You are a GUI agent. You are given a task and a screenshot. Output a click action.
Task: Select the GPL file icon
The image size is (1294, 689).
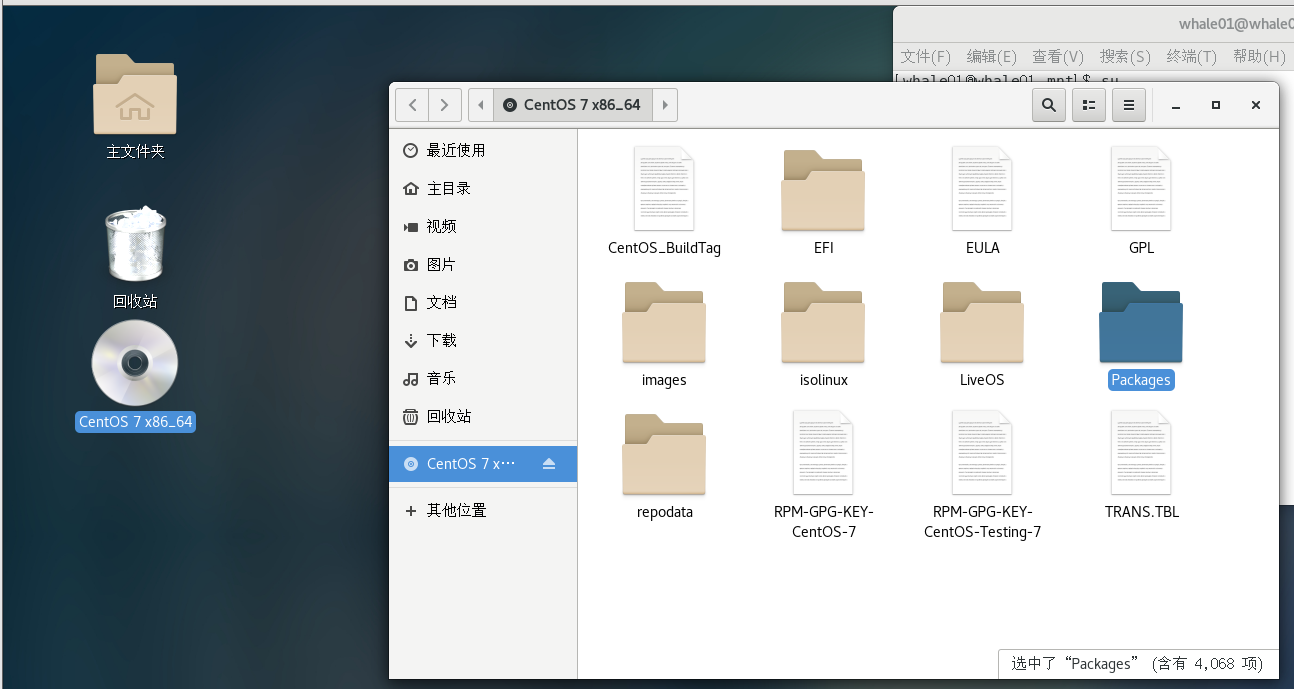point(1141,188)
